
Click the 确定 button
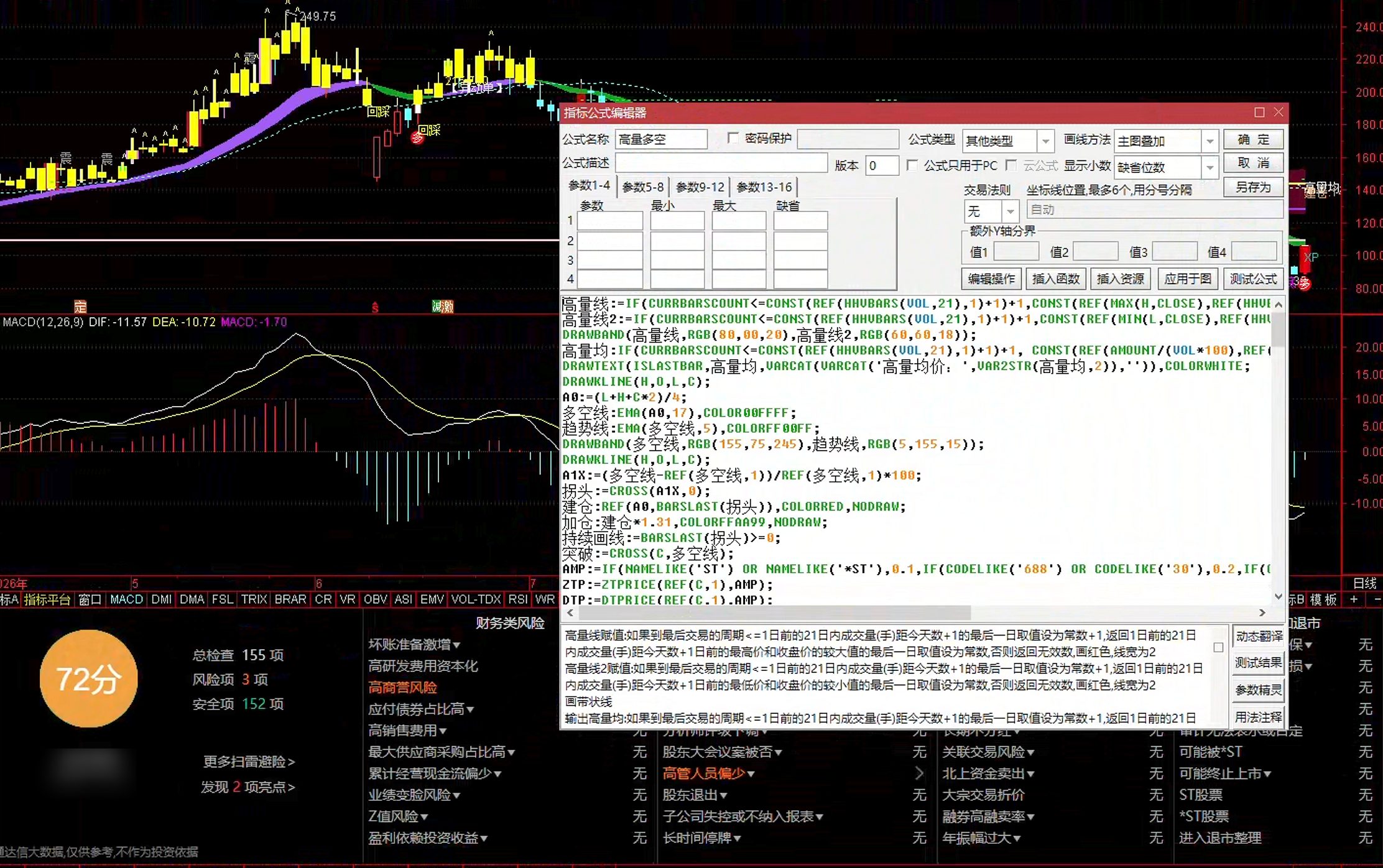click(x=1253, y=140)
